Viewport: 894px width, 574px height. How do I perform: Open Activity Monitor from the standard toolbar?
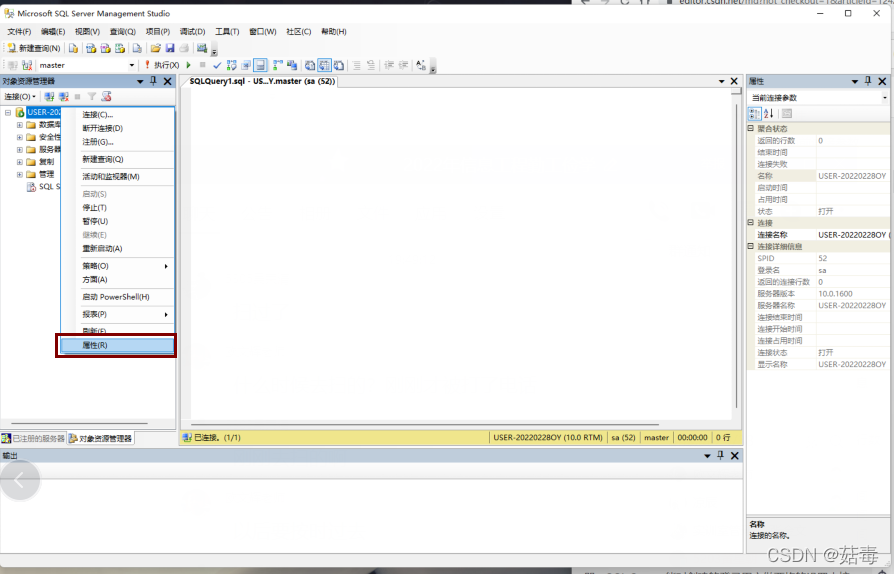[x=202, y=48]
